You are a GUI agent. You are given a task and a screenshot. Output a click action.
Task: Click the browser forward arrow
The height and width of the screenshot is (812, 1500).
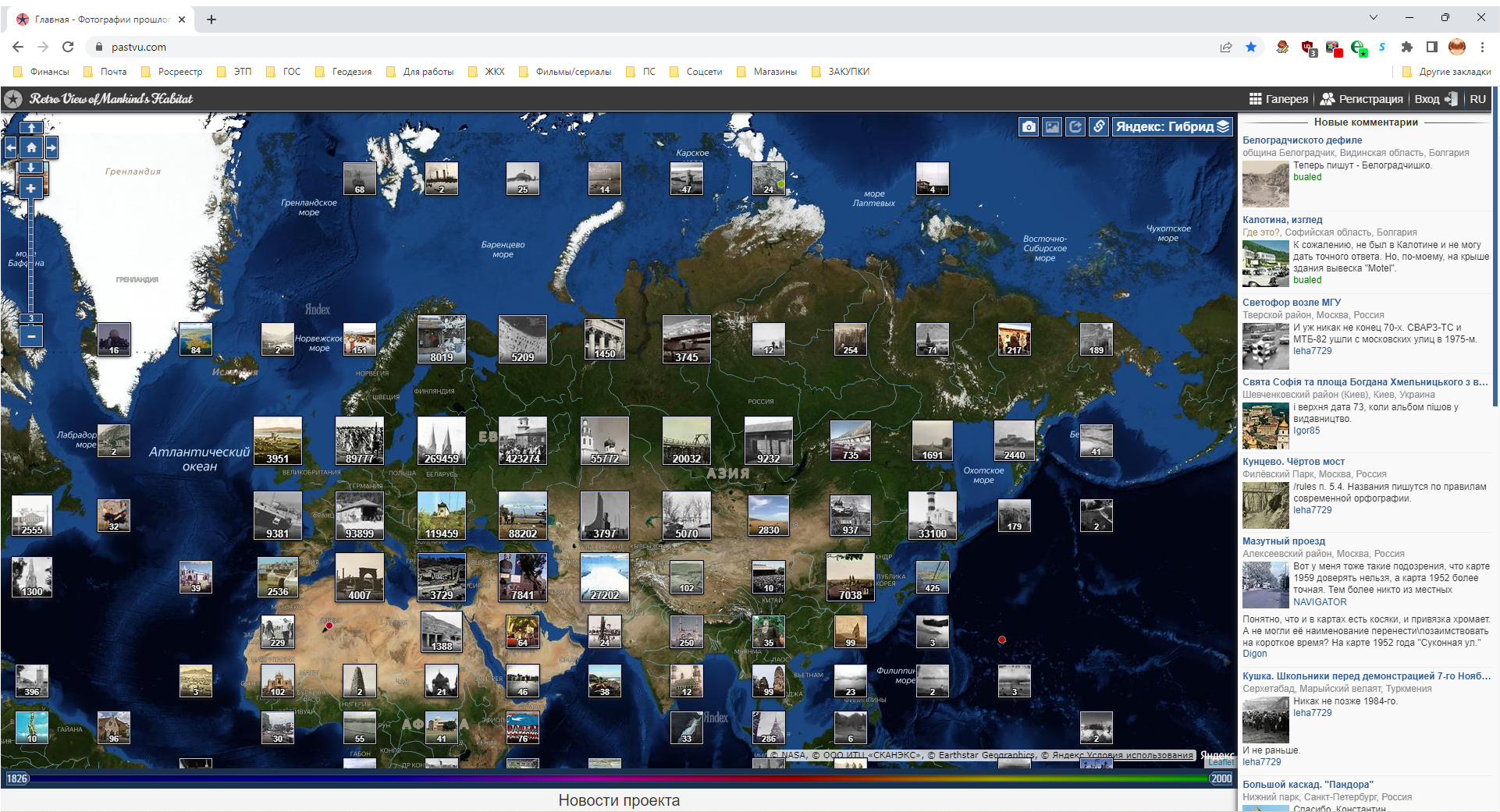43,47
